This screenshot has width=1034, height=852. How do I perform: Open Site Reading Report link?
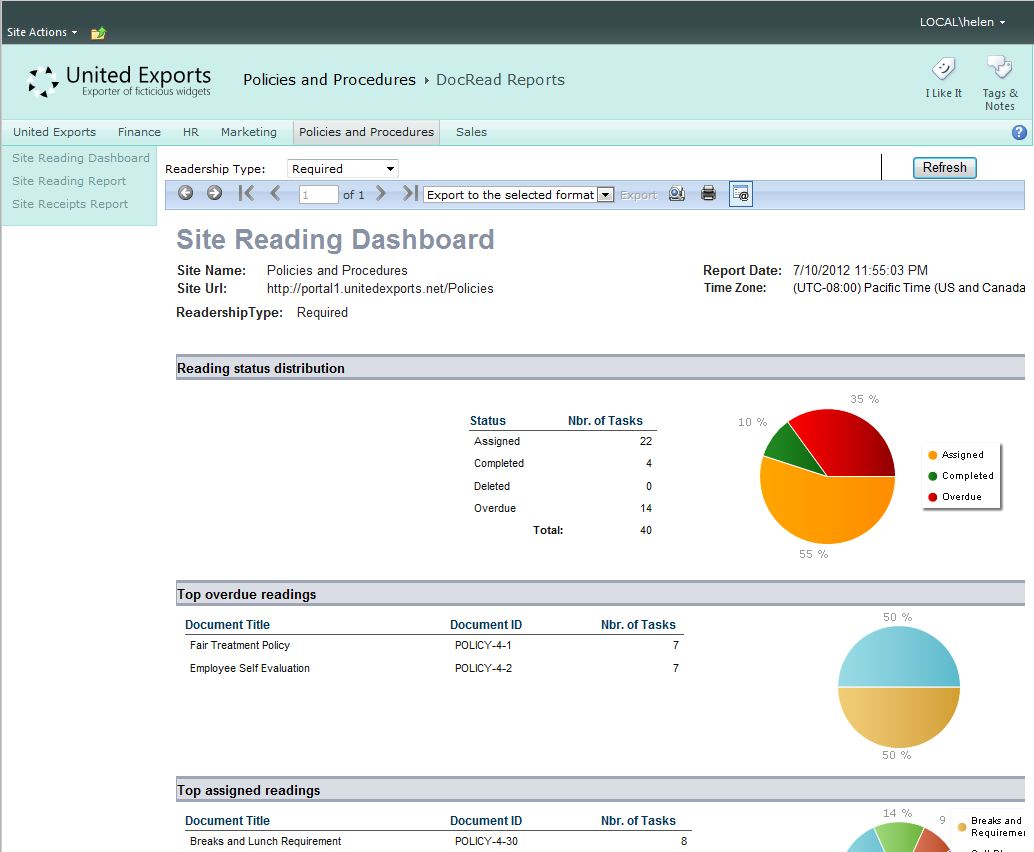click(69, 181)
